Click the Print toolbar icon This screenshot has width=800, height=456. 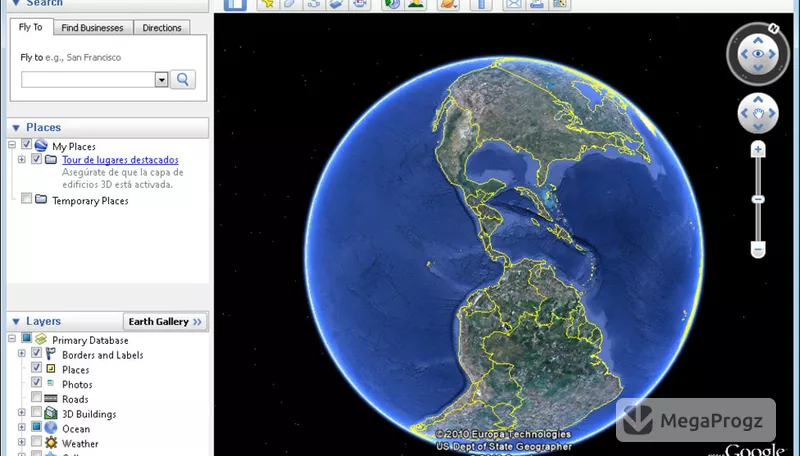[536, 4]
